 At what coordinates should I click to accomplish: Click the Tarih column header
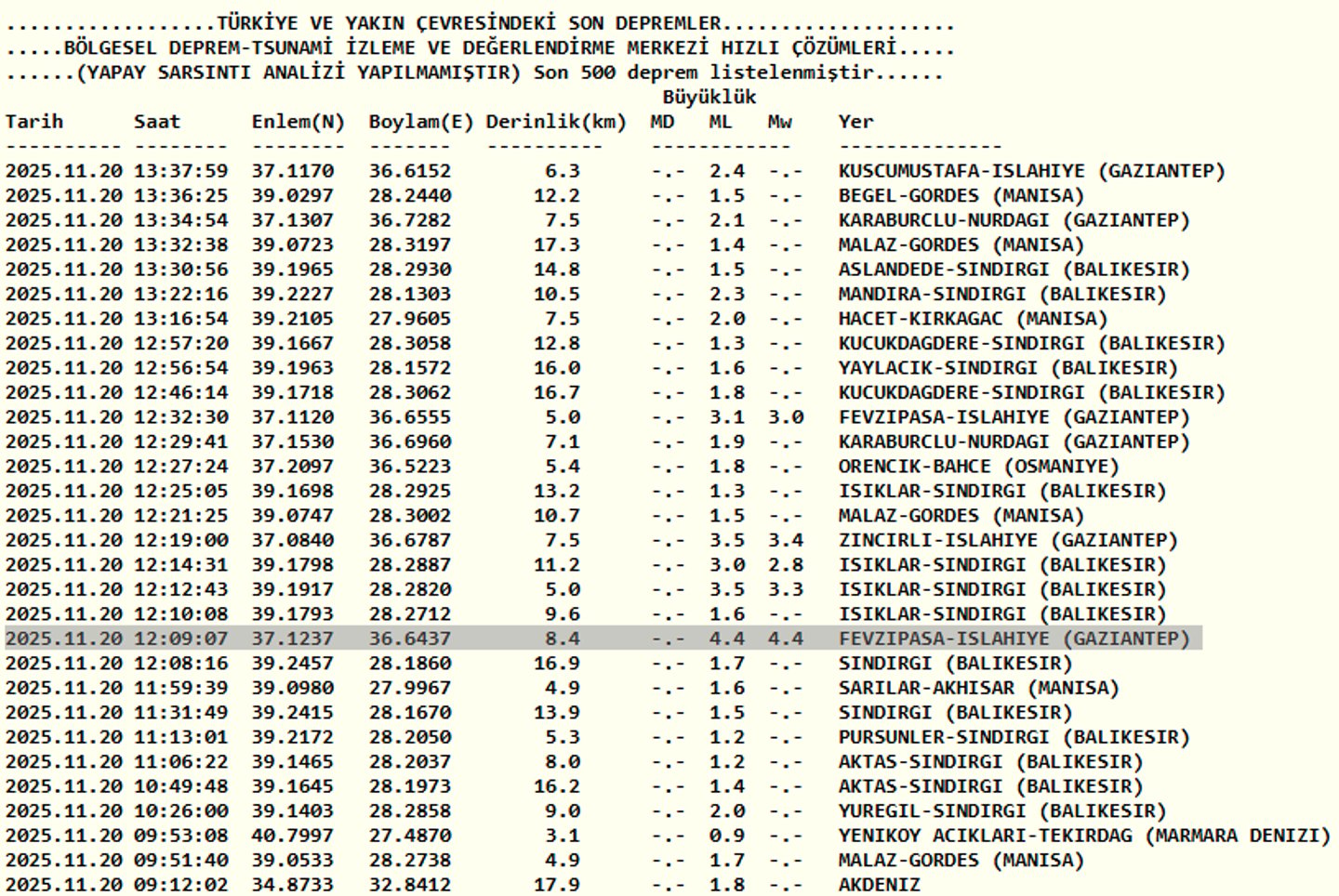(34, 122)
